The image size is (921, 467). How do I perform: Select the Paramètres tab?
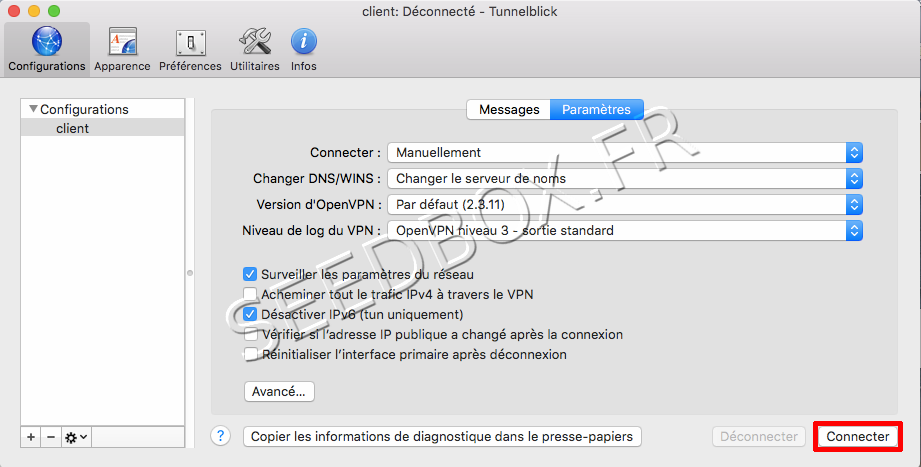click(596, 110)
